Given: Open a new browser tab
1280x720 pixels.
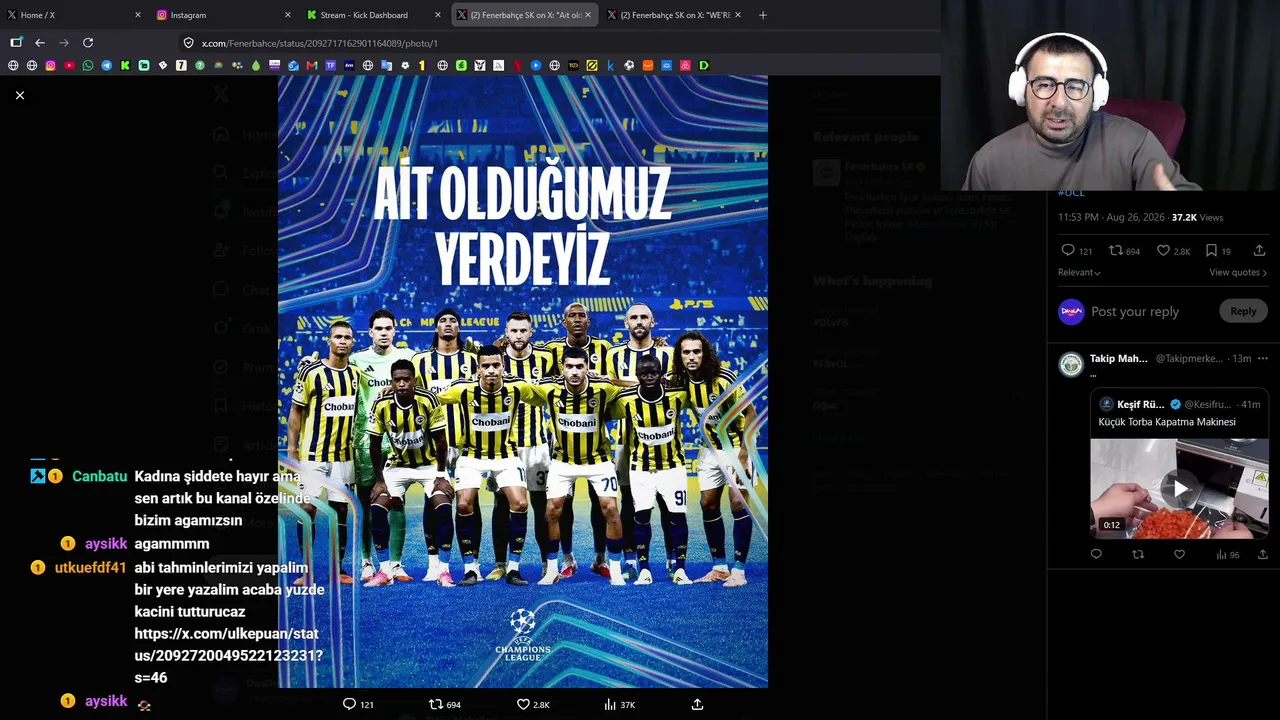Looking at the screenshot, I should pos(763,15).
